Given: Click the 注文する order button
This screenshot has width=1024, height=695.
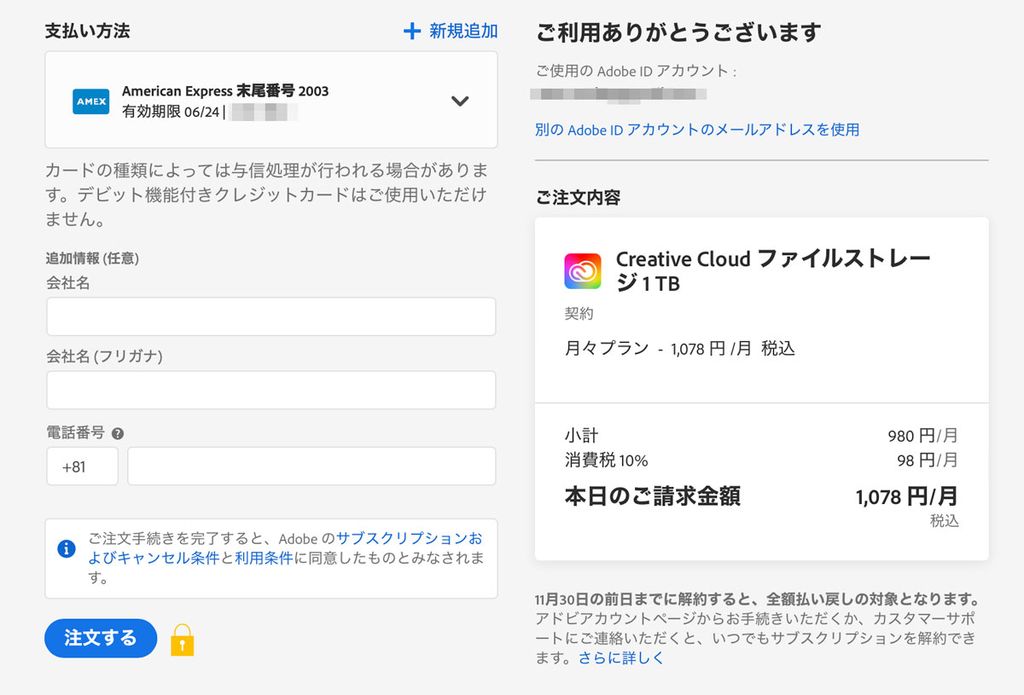Looking at the screenshot, I should [100, 638].
